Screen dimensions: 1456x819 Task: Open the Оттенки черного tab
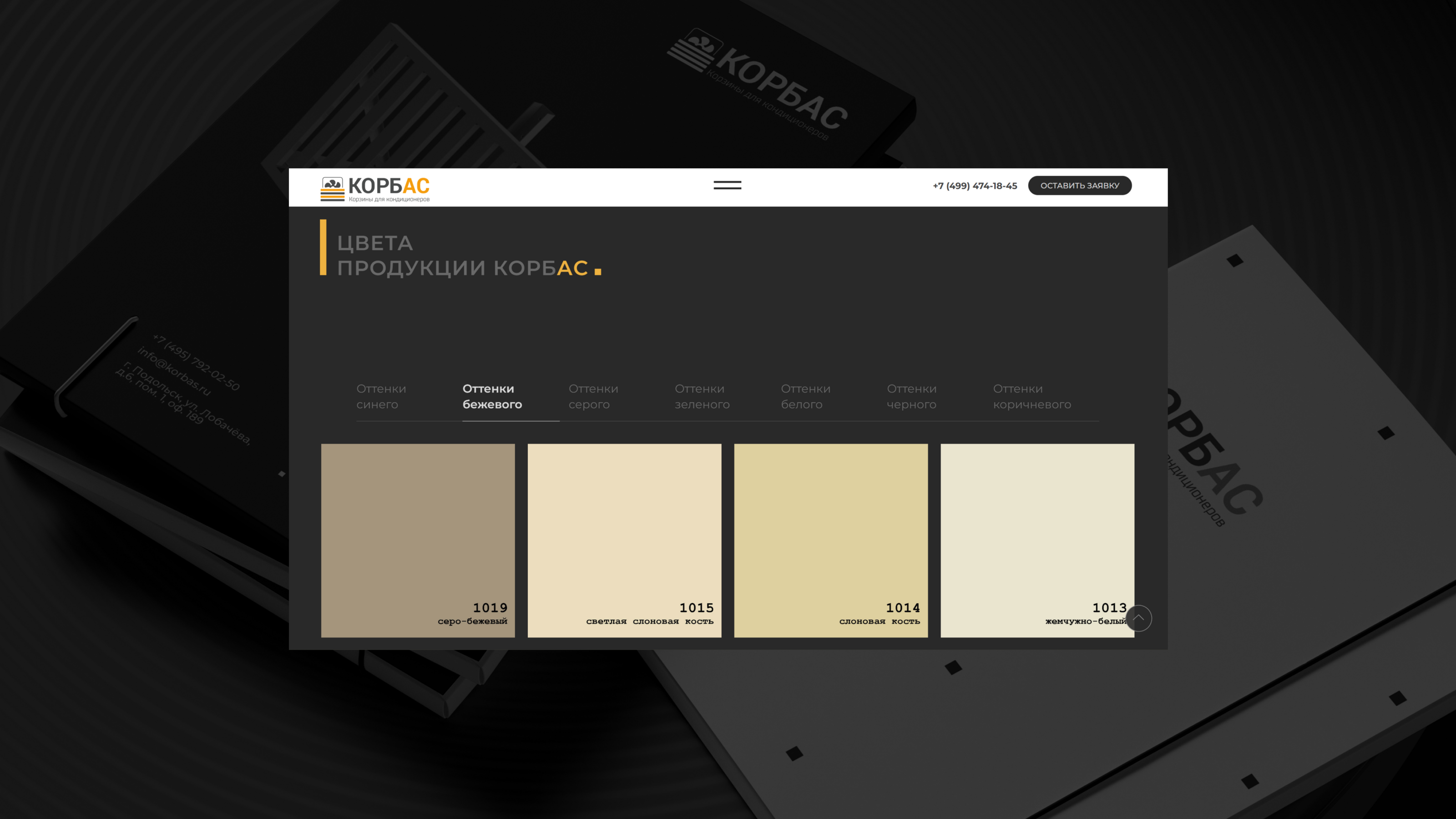[x=911, y=396]
